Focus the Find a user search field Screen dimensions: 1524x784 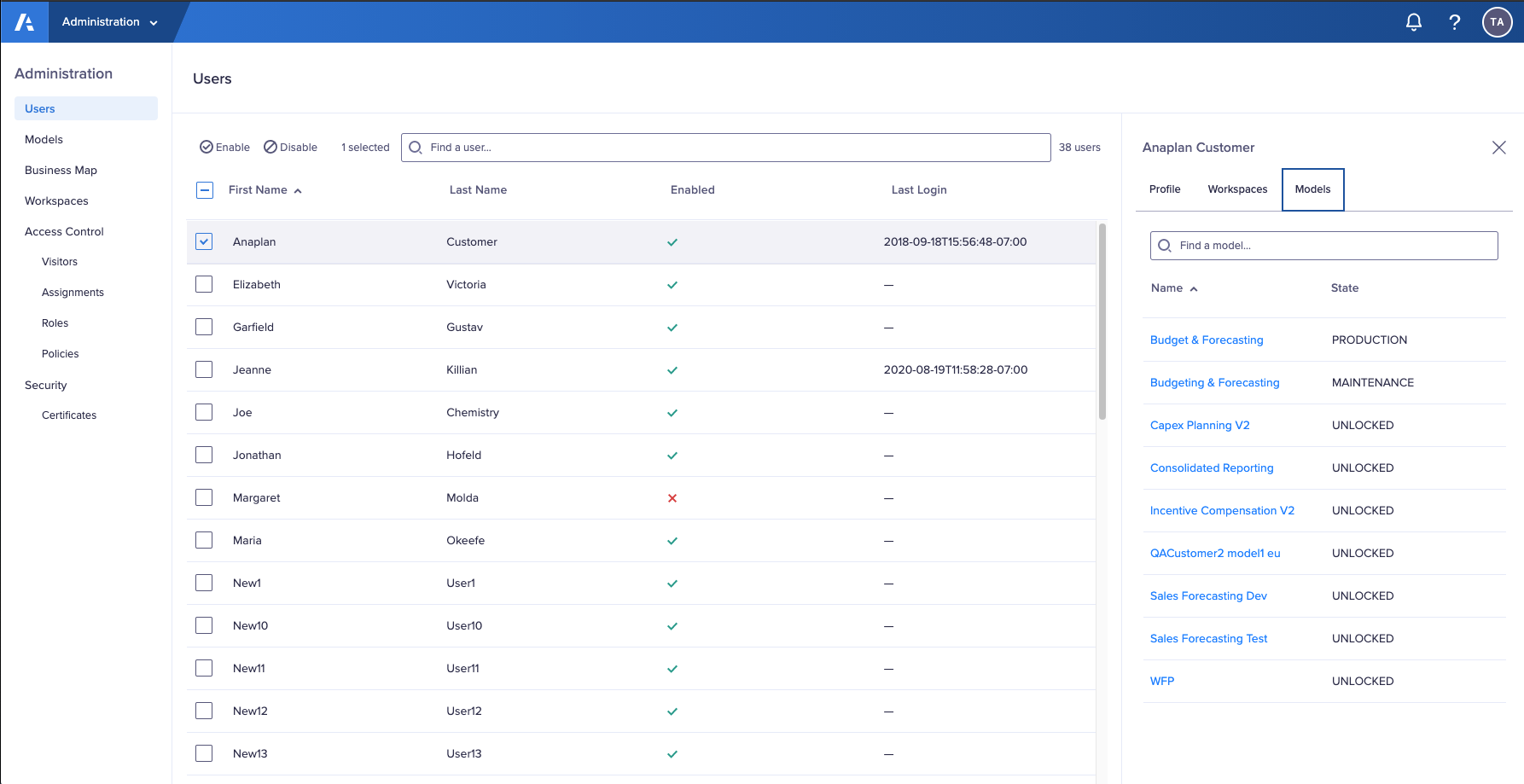(726, 148)
